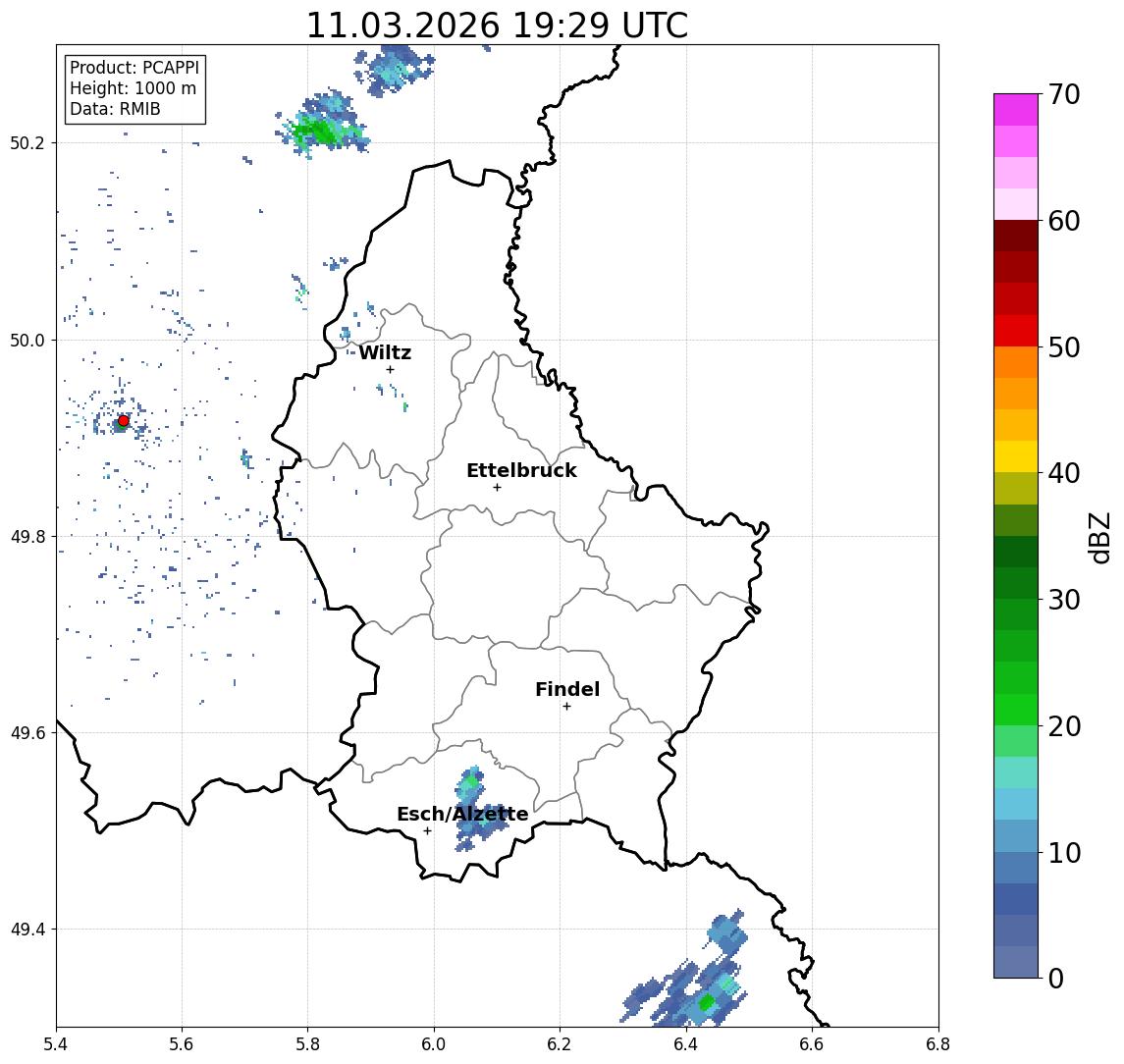Click the bottom slate-blue band above the 0 dBZ tick
The height and width of the screenshot is (1064, 1124).
(1016, 962)
